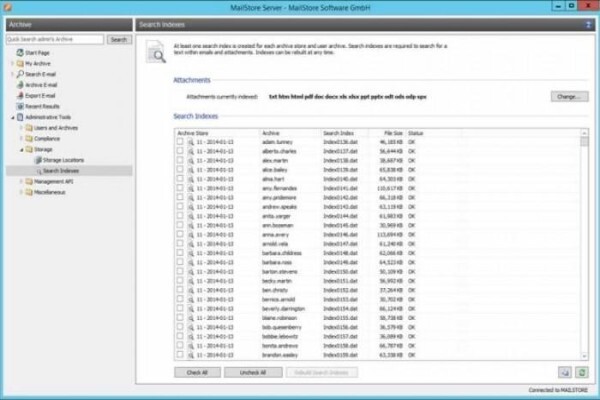Click the Search button next to quick search
Screen dimensions: 600x400
(119, 39)
